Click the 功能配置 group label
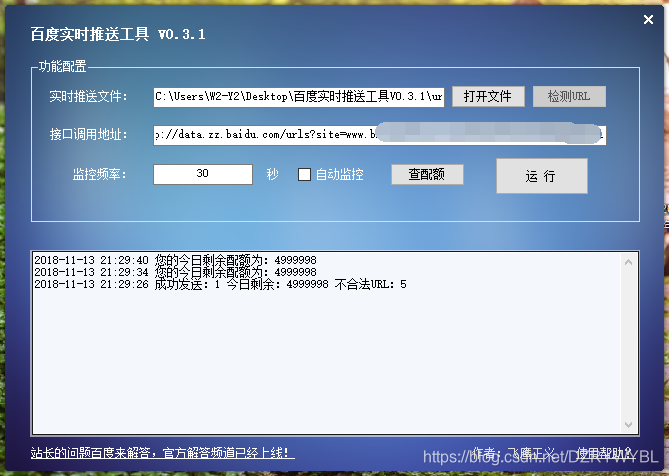The height and width of the screenshot is (476, 669). [62, 67]
